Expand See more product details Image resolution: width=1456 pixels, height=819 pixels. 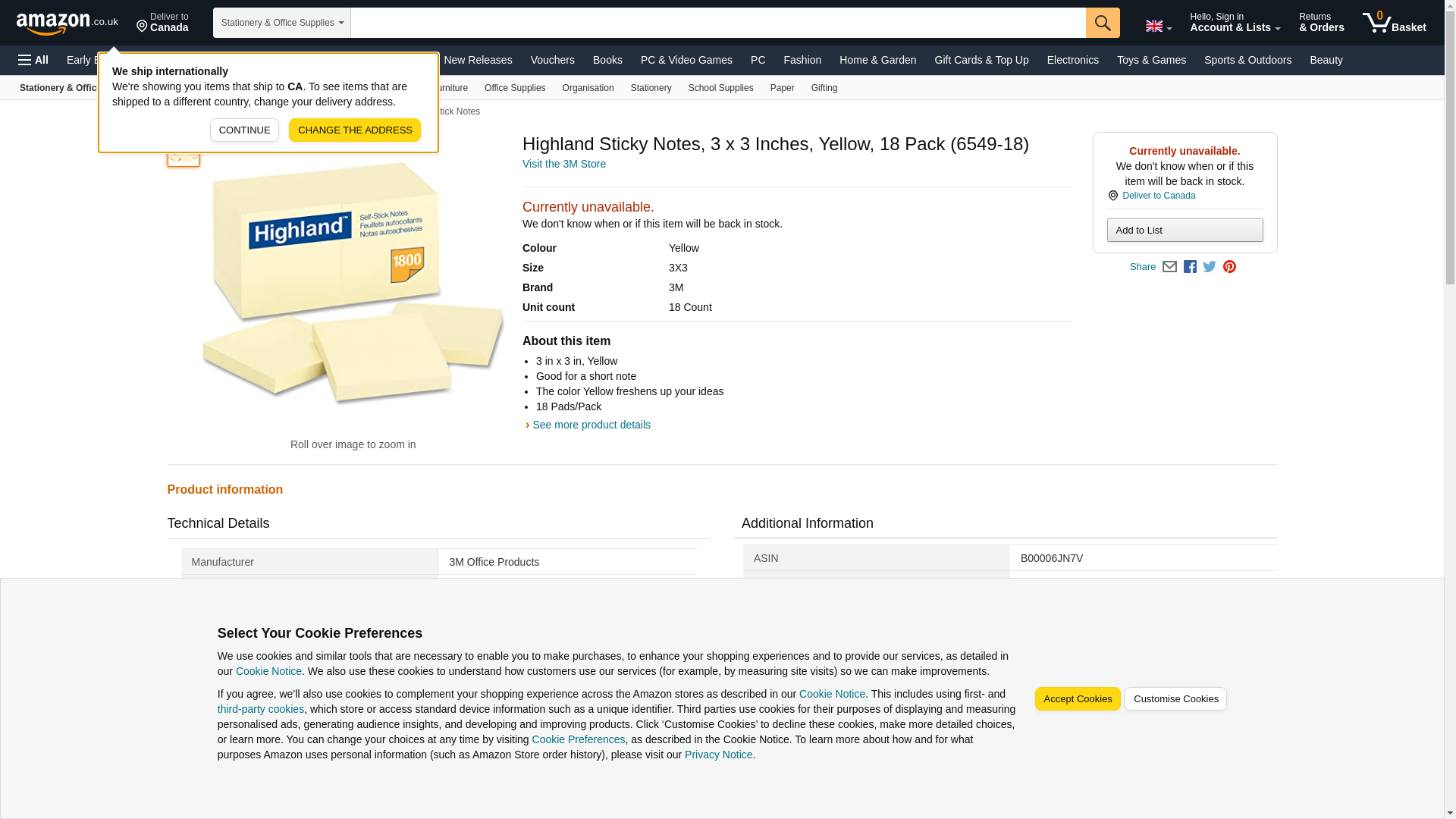point(591,425)
